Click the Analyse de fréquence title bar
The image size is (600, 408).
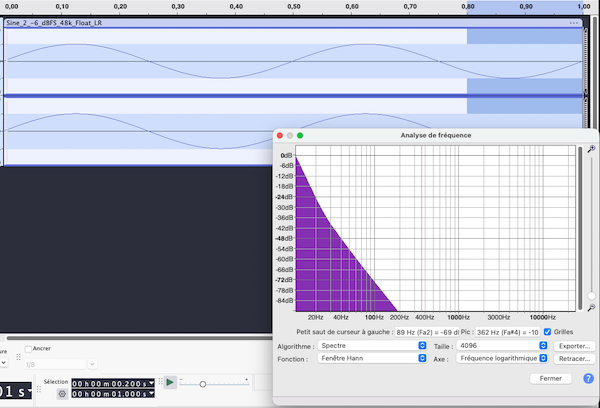(436, 135)
